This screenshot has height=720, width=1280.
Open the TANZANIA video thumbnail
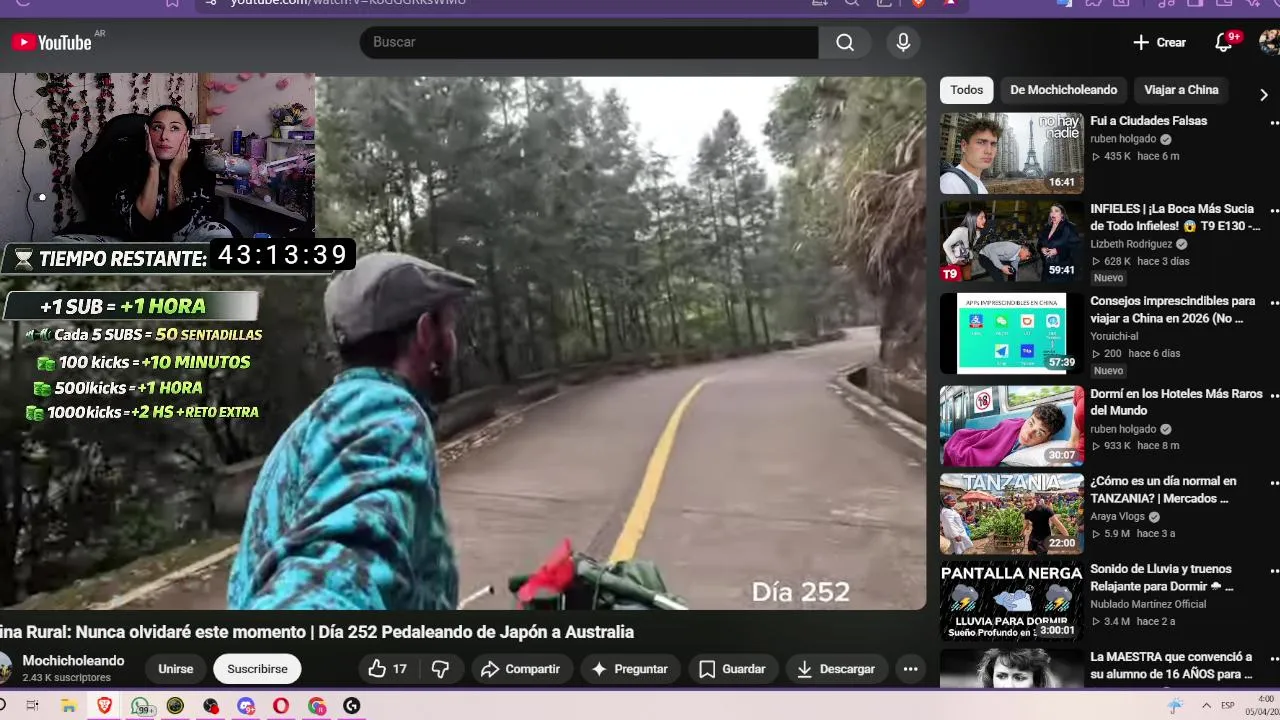click(x=1011, y=513)
